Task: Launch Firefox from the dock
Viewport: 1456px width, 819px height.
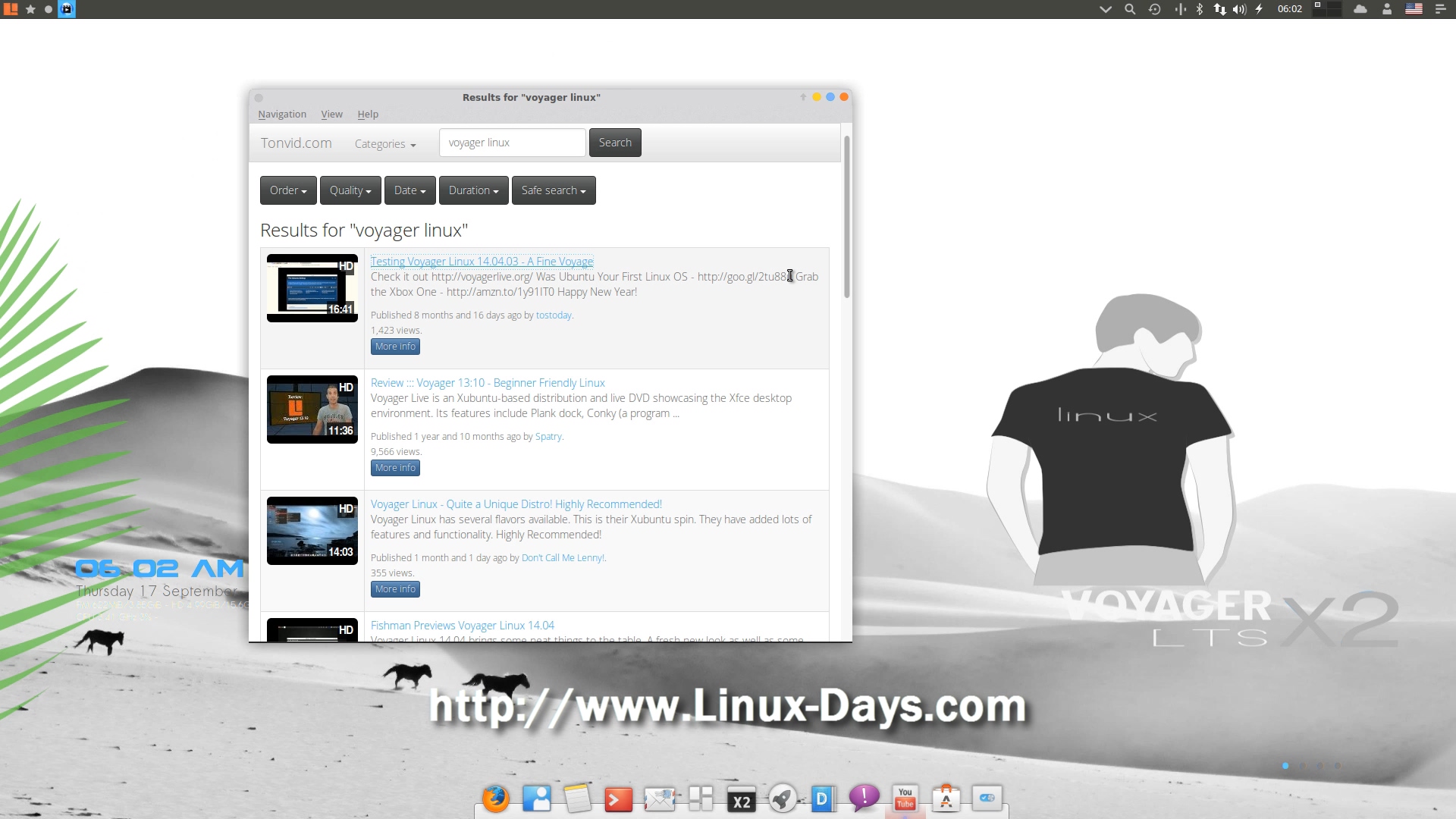Action: tap(496, 799)
